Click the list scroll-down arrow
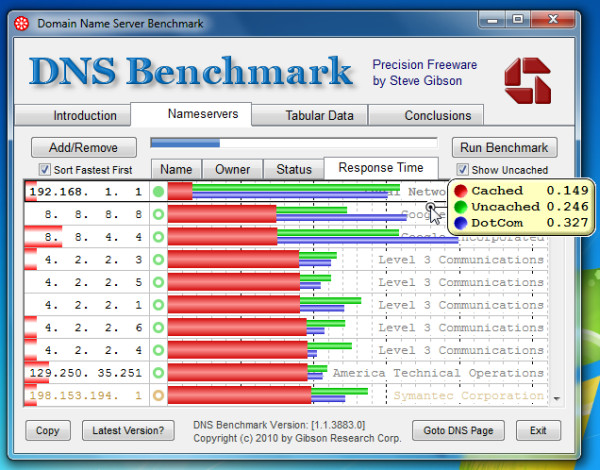 (556, 398)
